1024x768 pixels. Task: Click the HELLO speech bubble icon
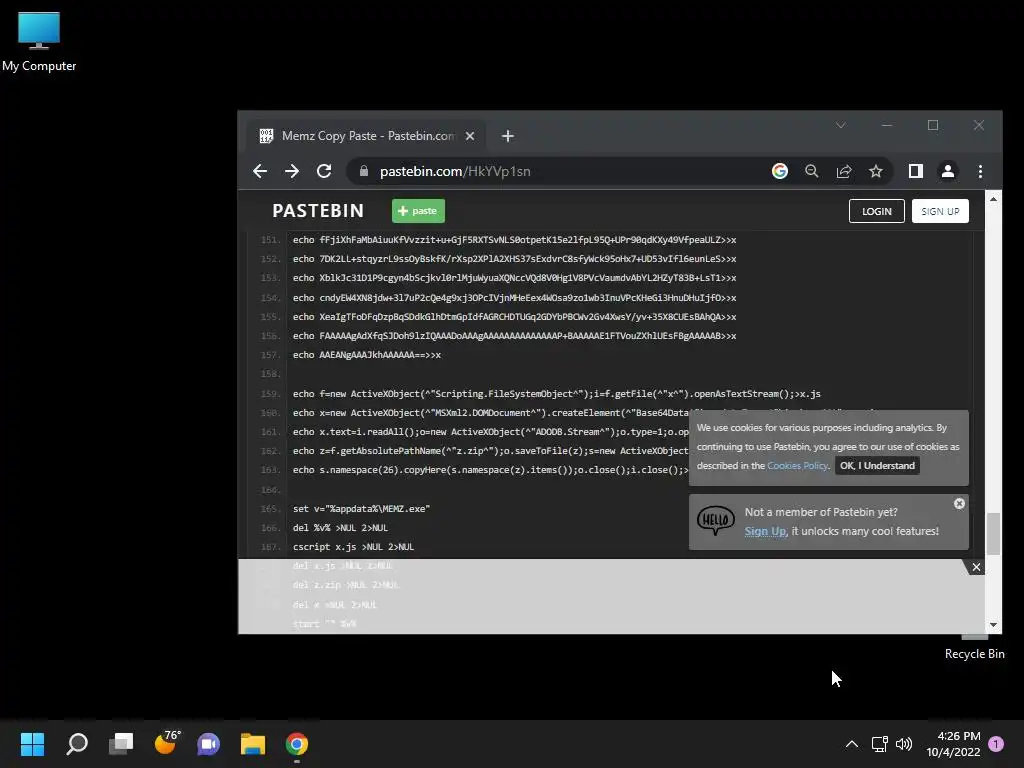click(715, 520)
